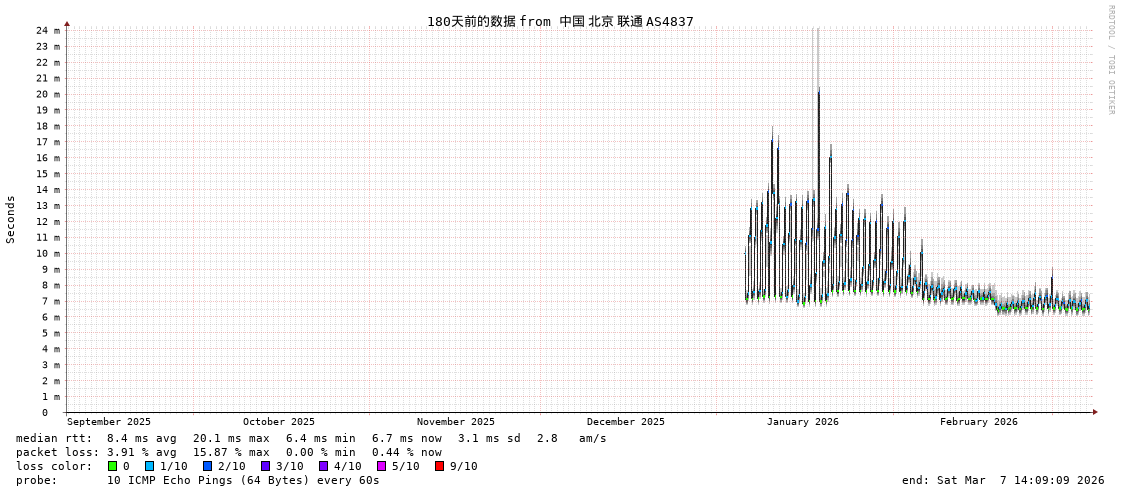Click the cyan 1/10 loss swatch
This screenshot has height=494, width=1121.
pos(149,466)
